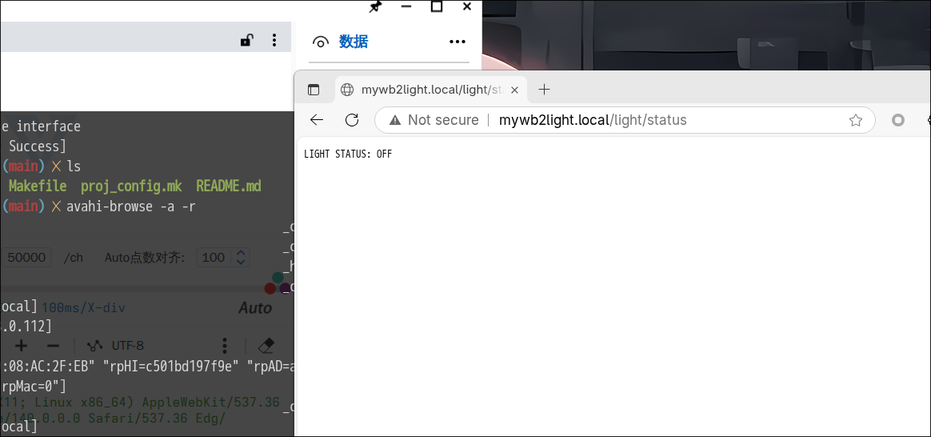Viewport: 931px width, 437px height.
Task: Click README.md in the terminal listing
Action: pyautogui.click(x=229, y=186)
